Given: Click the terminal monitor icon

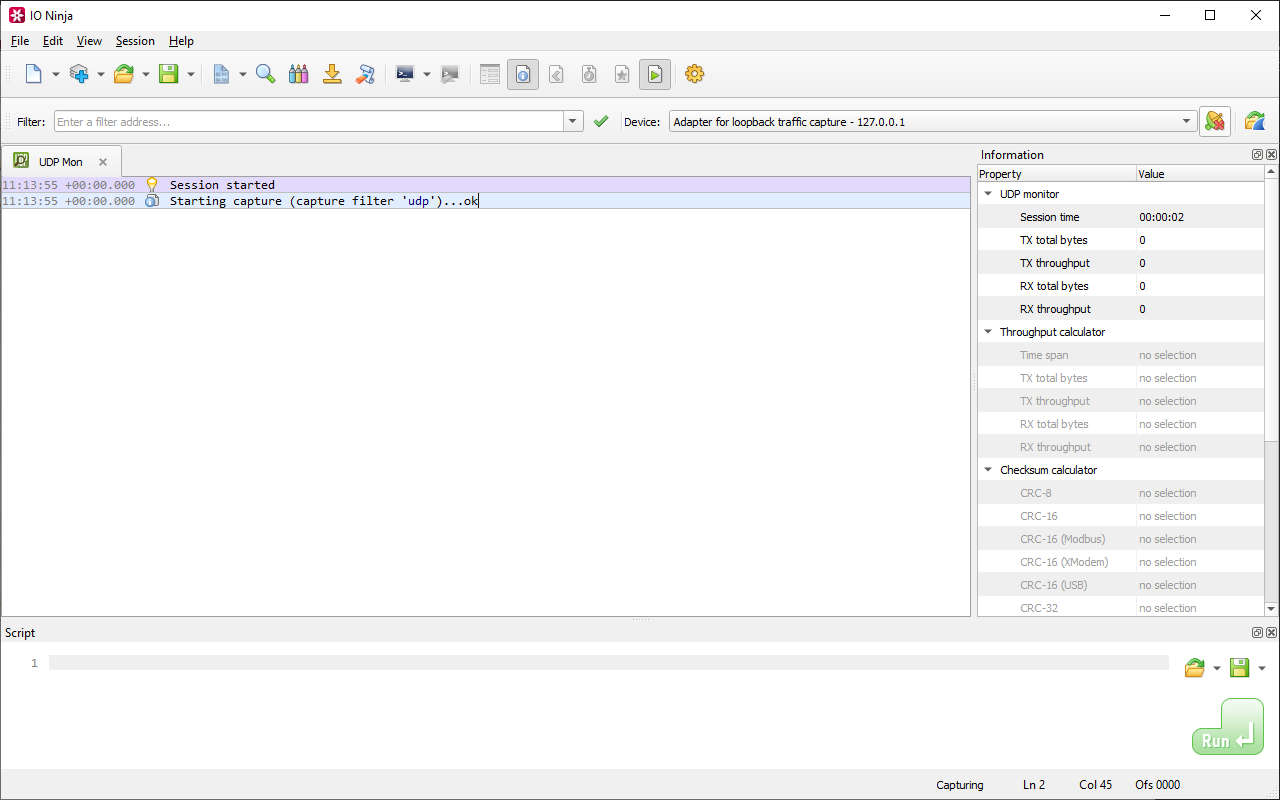Looking at the screenshot, I should click(405, 74).
